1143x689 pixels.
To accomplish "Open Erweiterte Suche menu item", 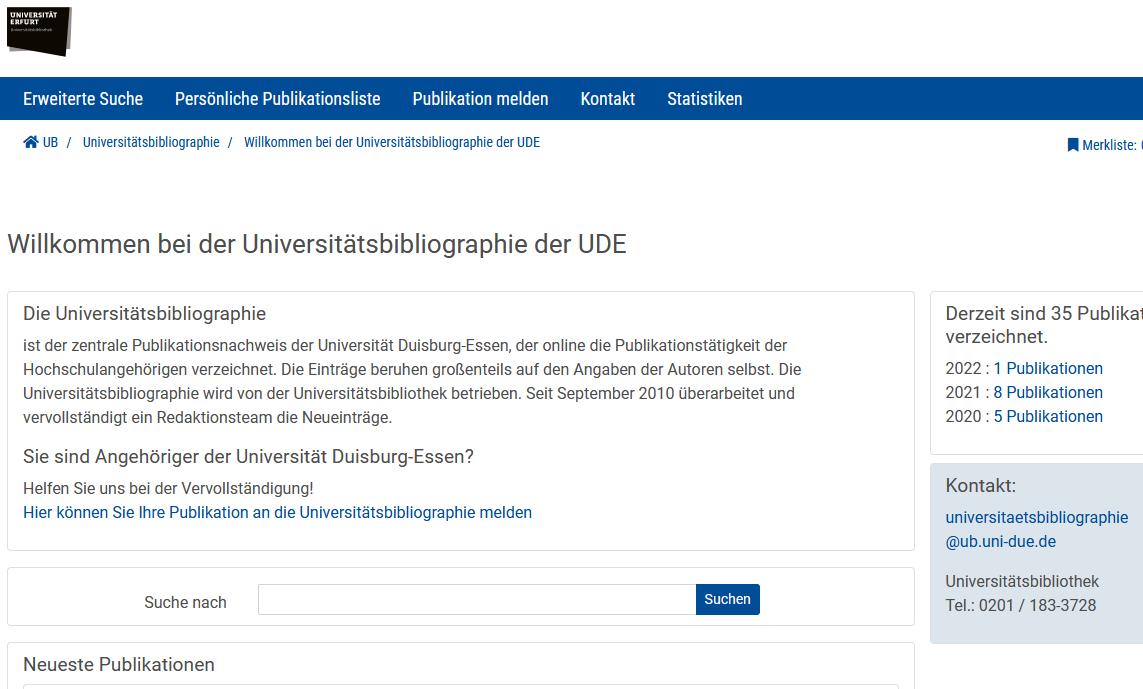I will coord(83,99).
